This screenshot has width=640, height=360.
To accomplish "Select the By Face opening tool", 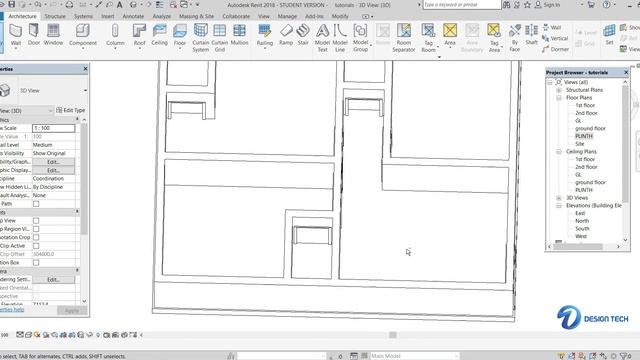I will [x=515, y=38].
